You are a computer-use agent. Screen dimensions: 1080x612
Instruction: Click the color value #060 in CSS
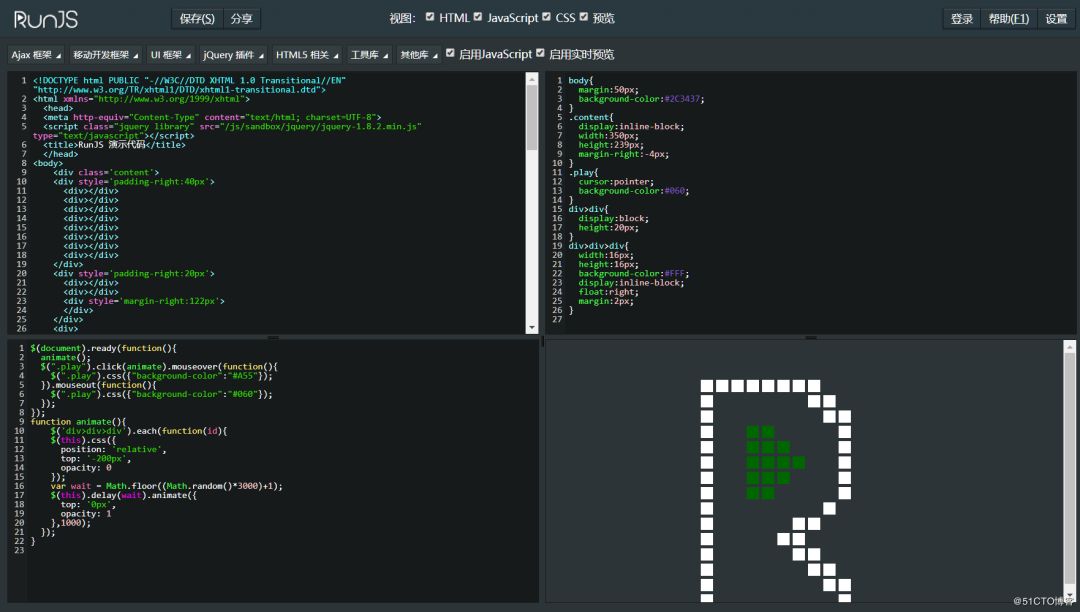[x=674, y=191]
